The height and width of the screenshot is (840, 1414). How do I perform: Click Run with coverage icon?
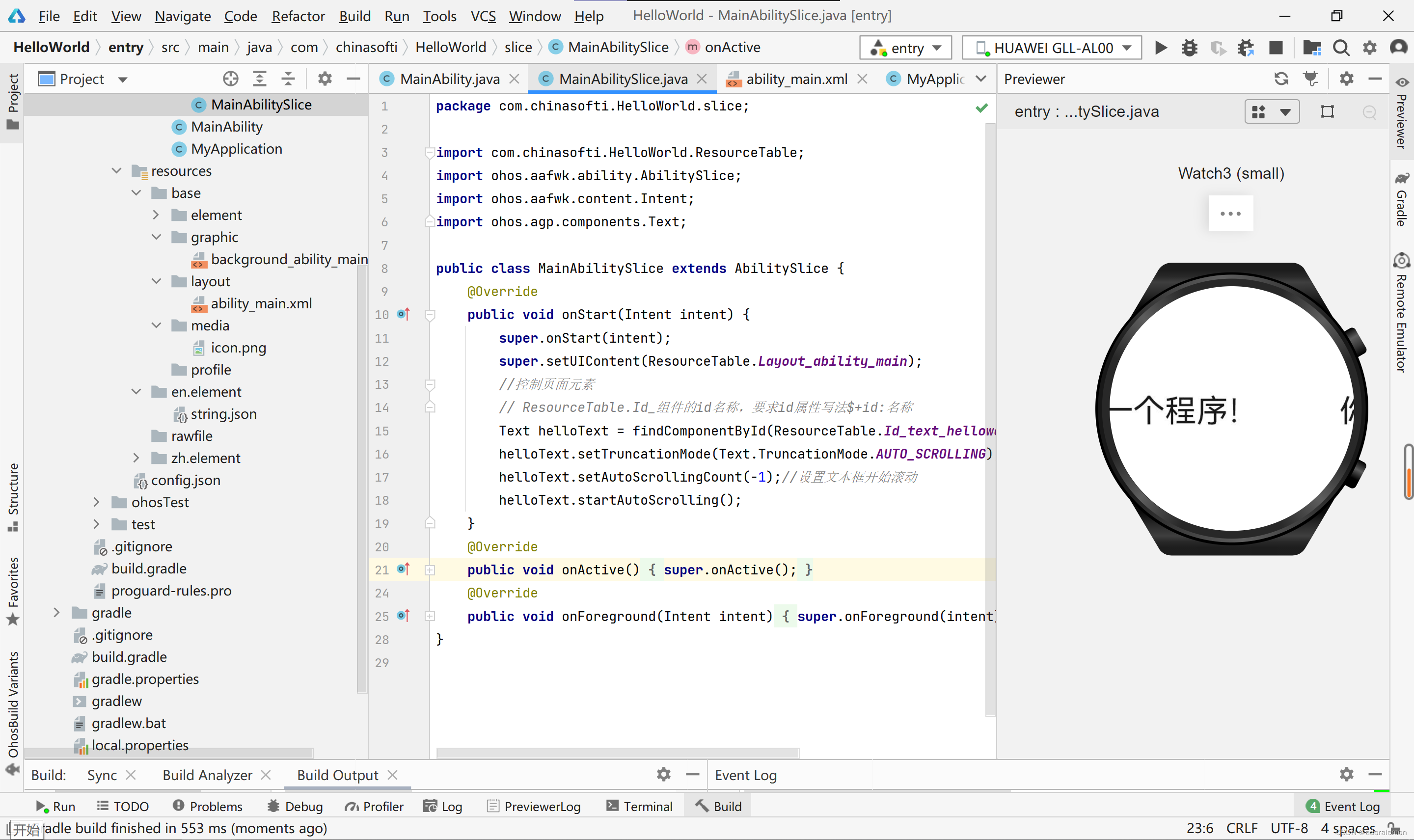(1218, 48)
